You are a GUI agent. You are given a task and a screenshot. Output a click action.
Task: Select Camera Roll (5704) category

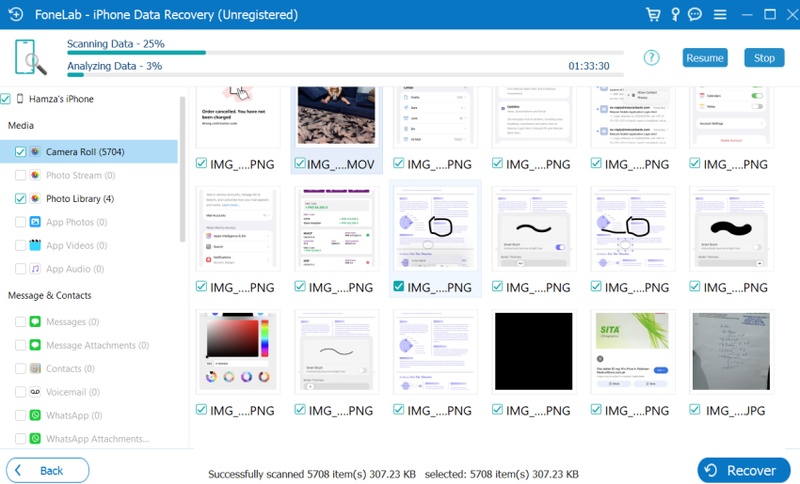[x=89, y=151]
